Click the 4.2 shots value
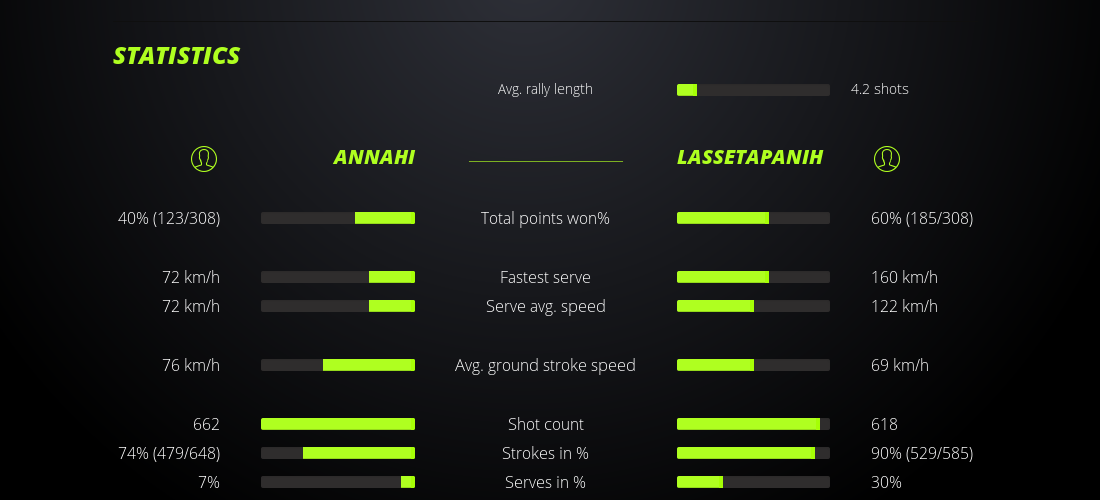The height and width of the screenshot is (500, 1100). click(x=880, y=89)
